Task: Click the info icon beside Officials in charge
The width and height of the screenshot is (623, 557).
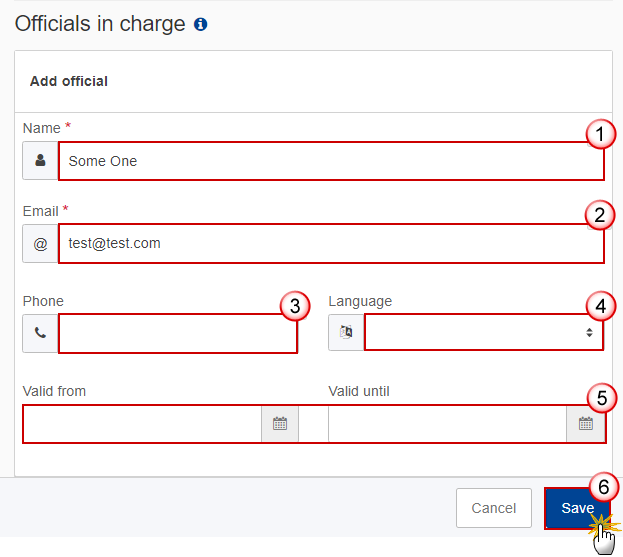Action: (201, 25)
